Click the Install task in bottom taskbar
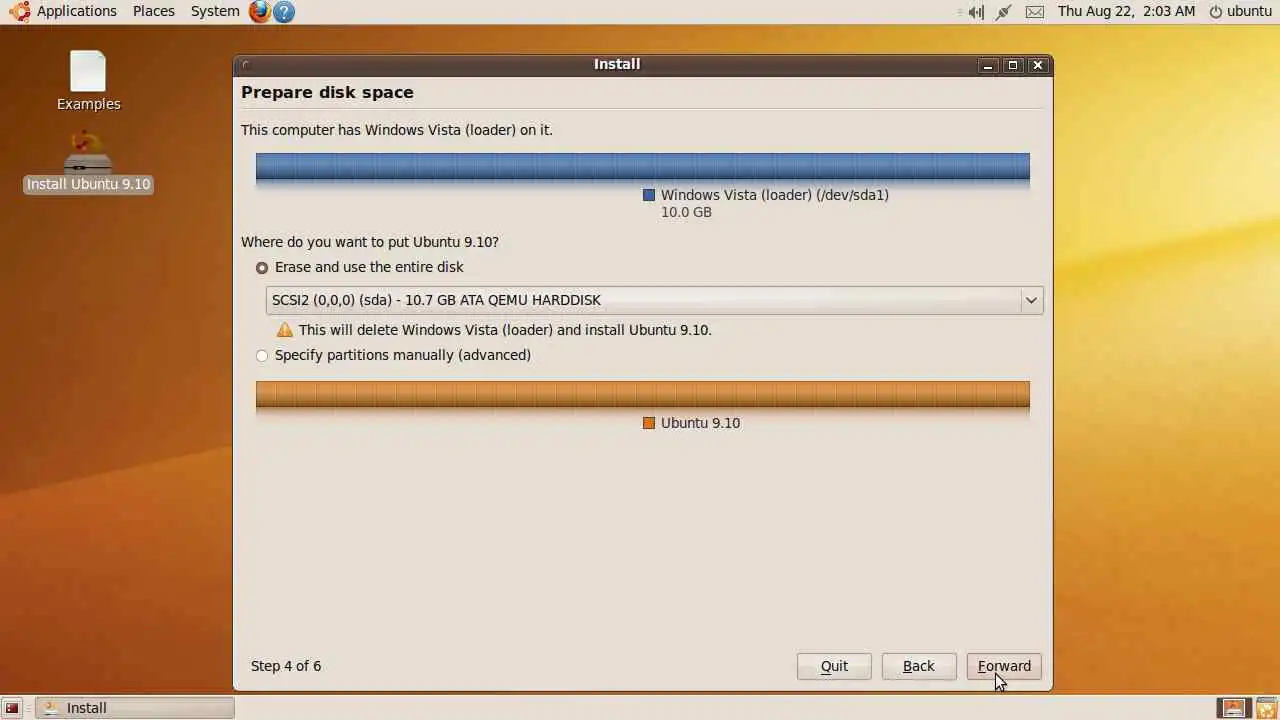 (x=135, y=708)
